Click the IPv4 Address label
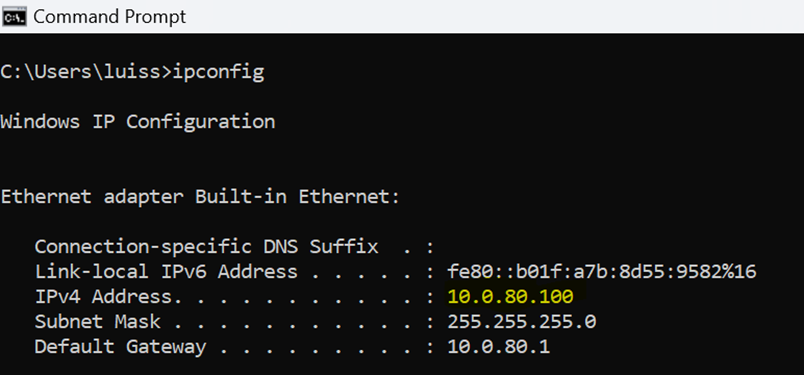Viewport: 804px width, 375px height. point(103,297)
